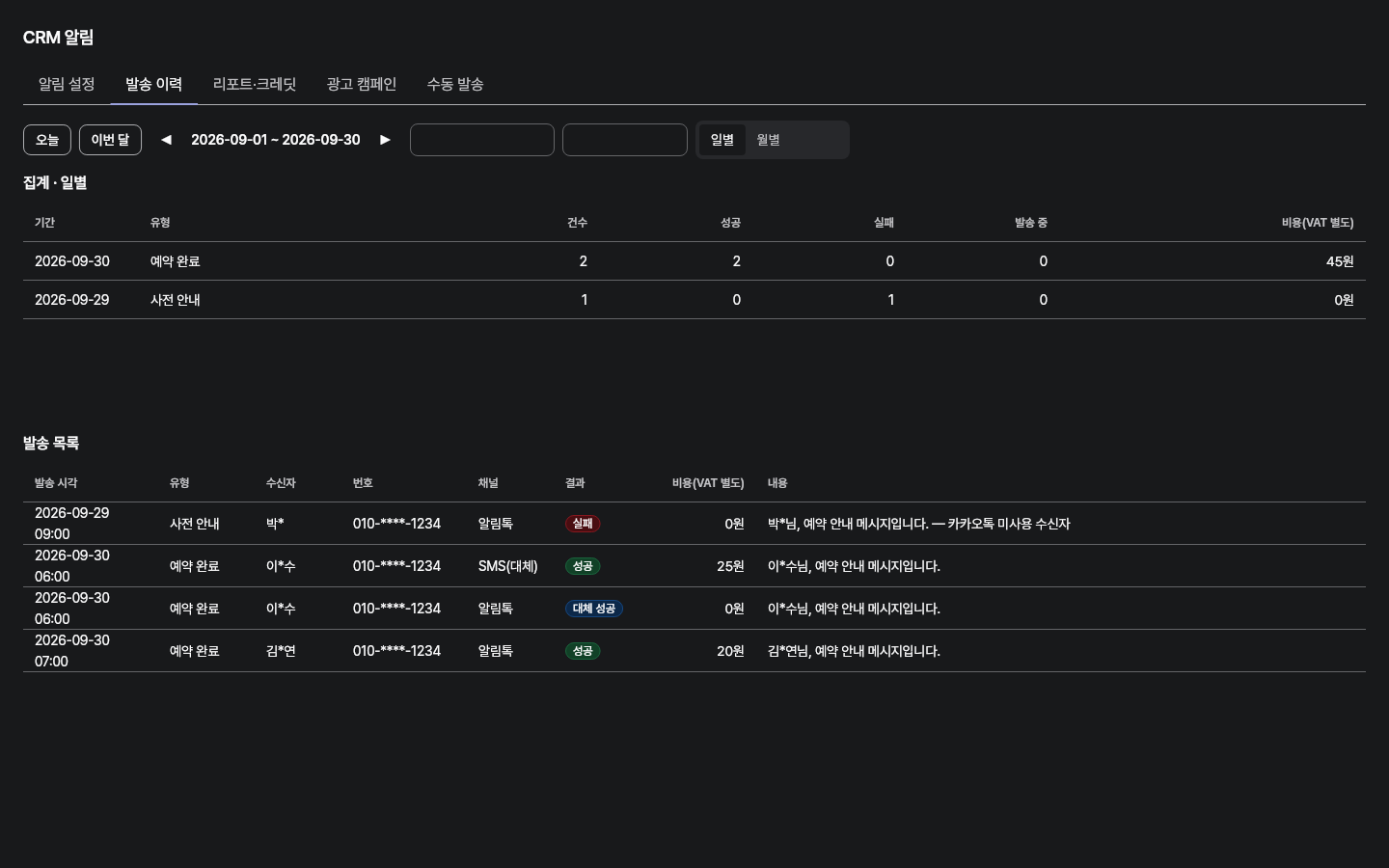Viewport: 1389px width, 868px height.
Task: Click 사전 안내 in the 2026-09-29 summary row
Action: pos(176,300)
